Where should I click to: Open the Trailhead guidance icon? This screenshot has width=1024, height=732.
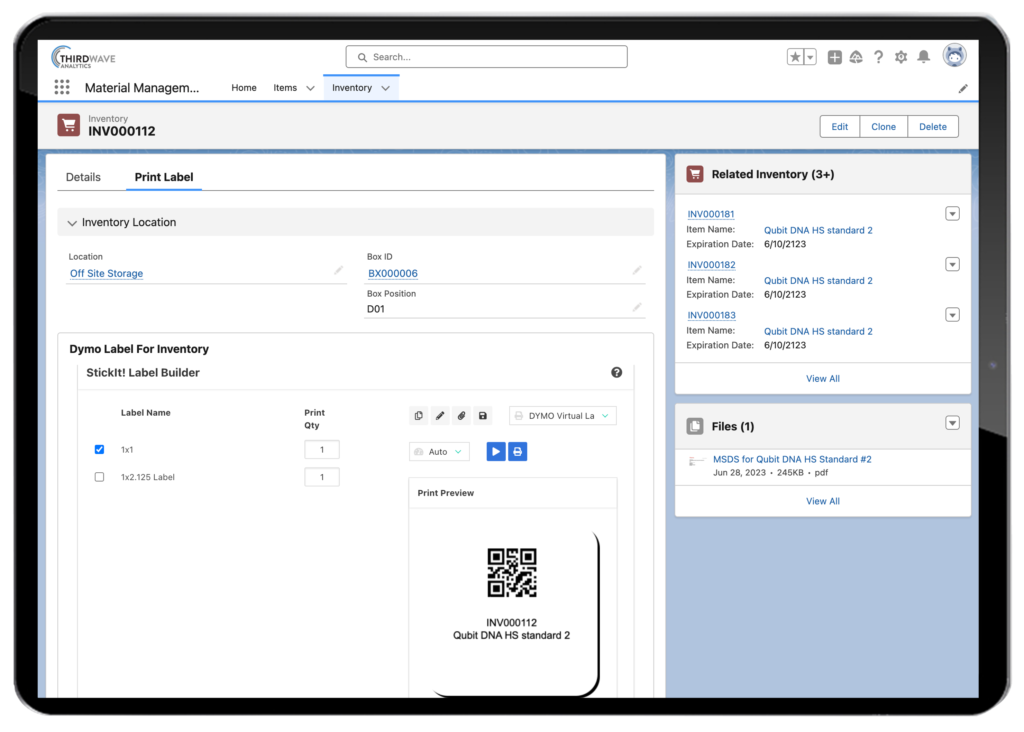click(x=856, y=57)
